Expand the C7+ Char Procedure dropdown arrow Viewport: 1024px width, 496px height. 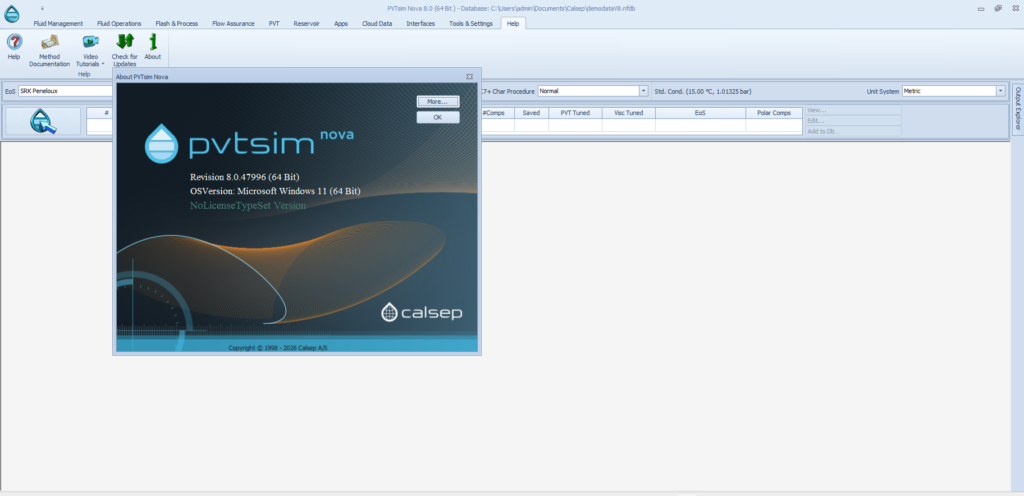[x=643, y=91]
